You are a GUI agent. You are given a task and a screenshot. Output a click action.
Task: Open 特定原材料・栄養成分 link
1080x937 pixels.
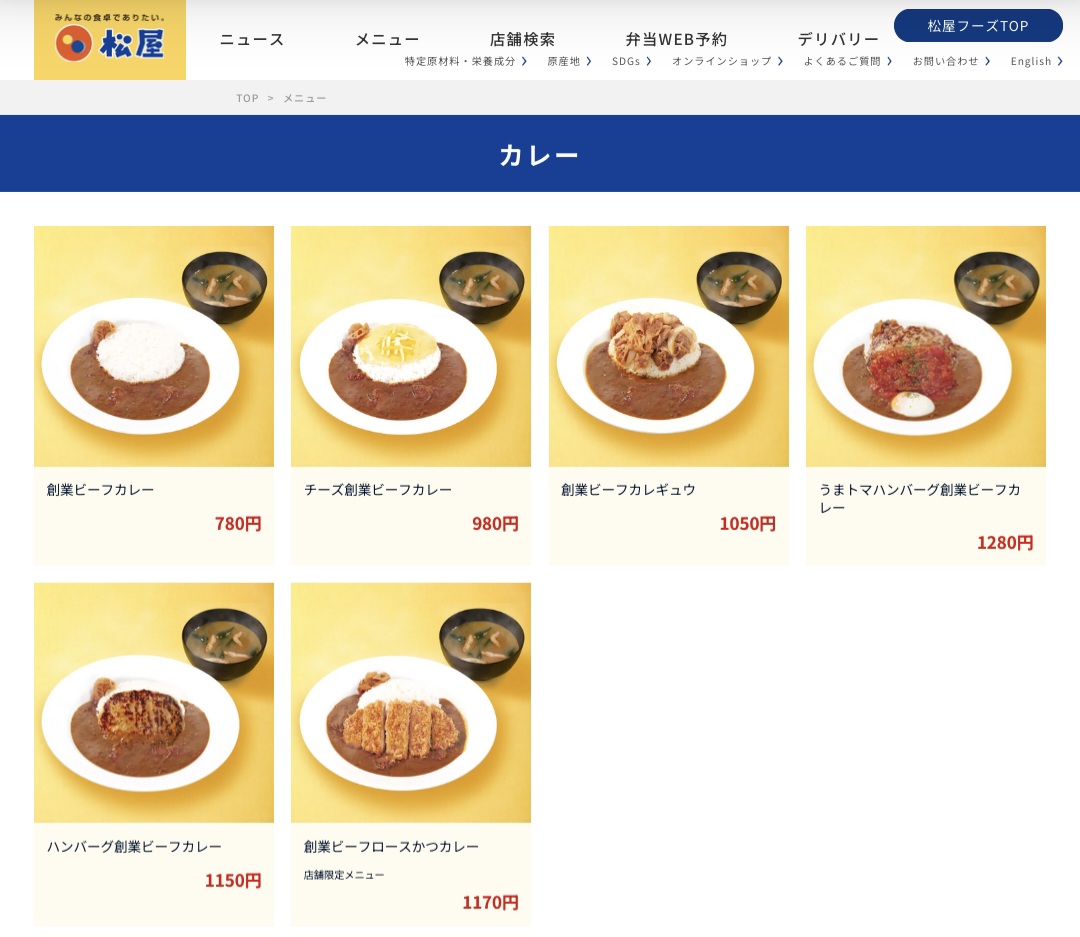pyautogui.click(x=466, y=61)
